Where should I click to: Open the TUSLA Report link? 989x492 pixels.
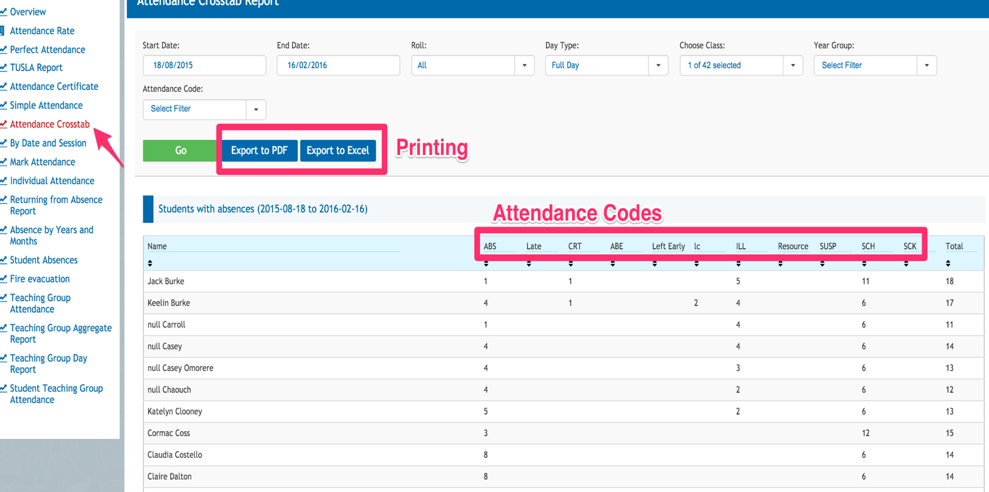click(36, 67)
